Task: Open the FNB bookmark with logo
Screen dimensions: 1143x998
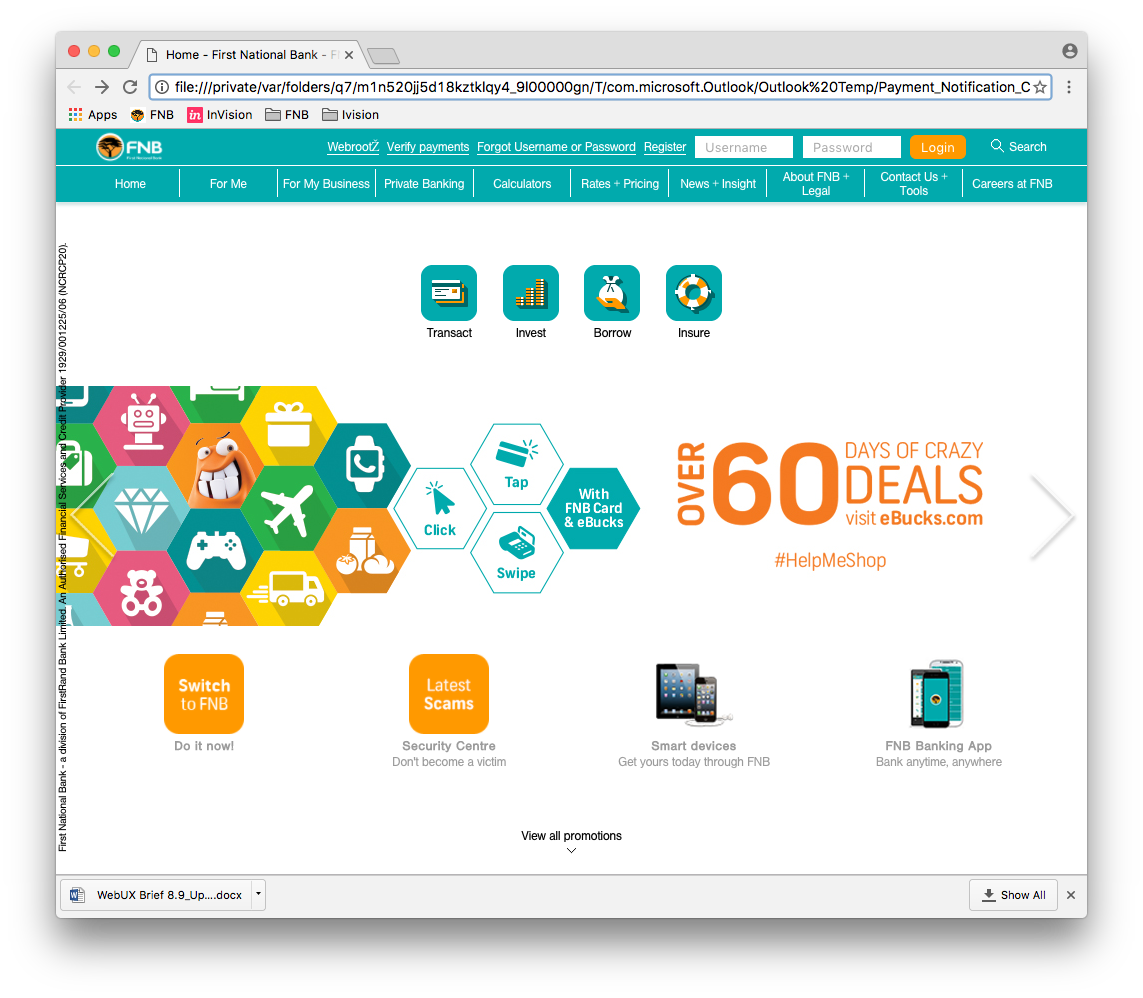Action: tap(152, 114)
